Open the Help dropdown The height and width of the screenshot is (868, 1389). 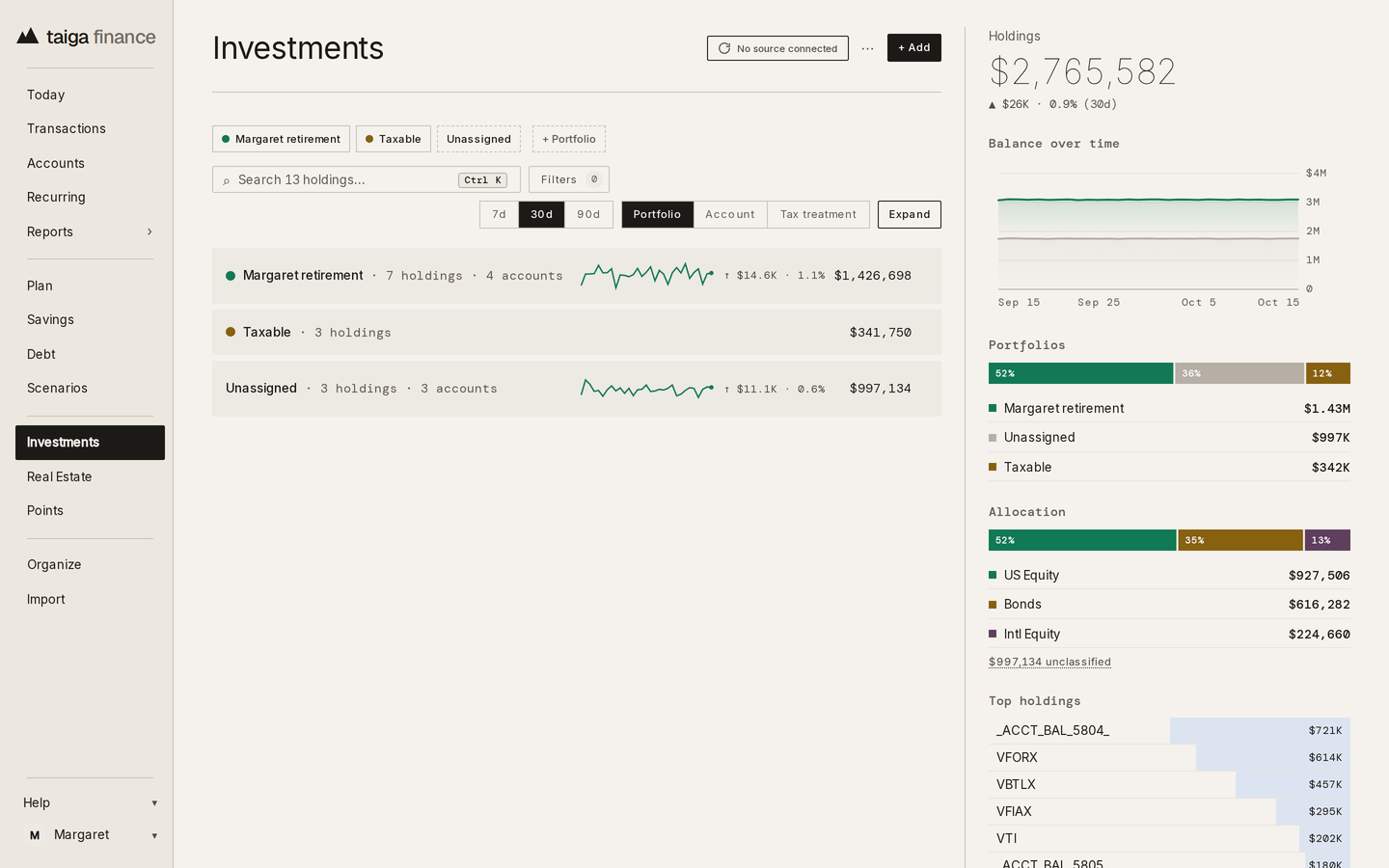[x=91, y=802]
